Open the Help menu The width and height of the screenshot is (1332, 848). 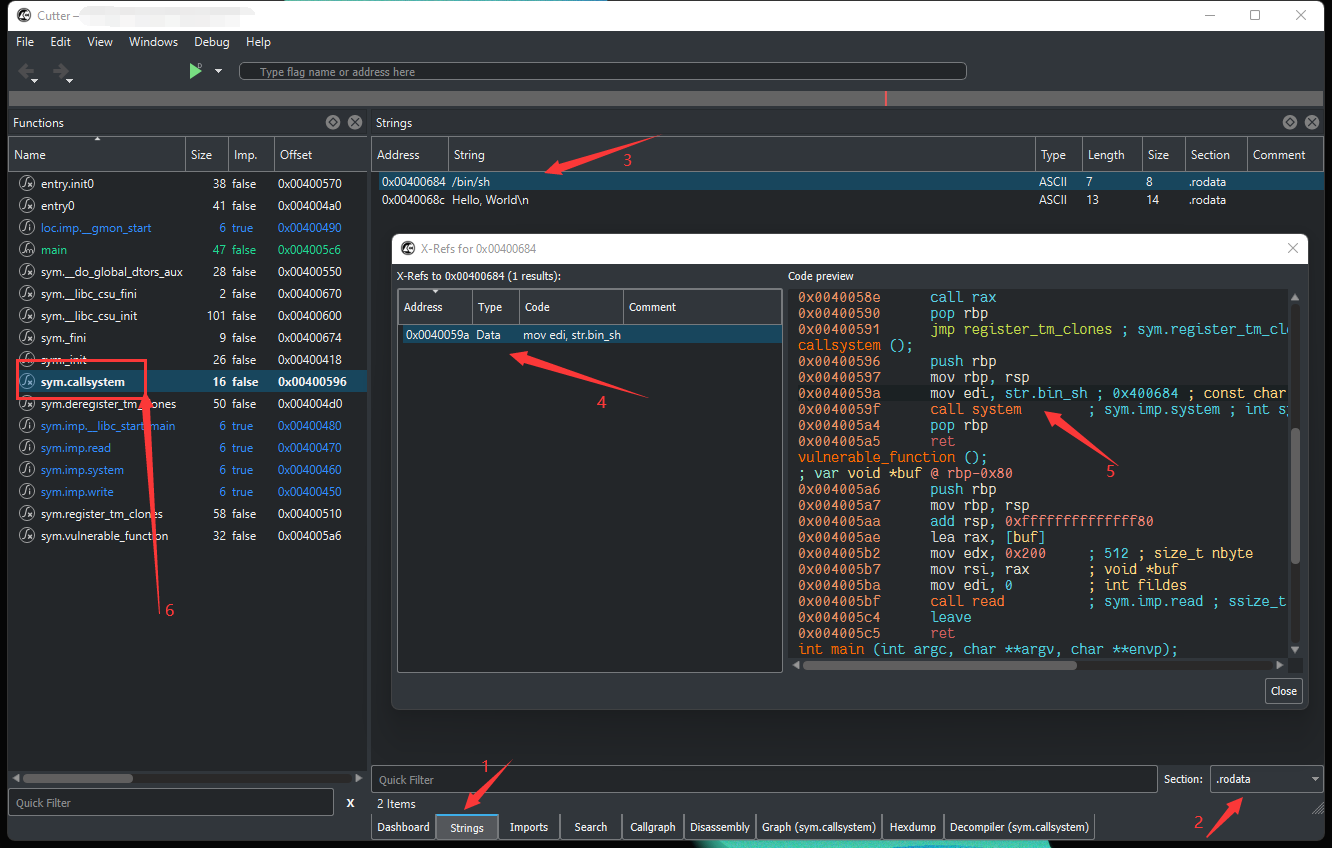(258, 42)
